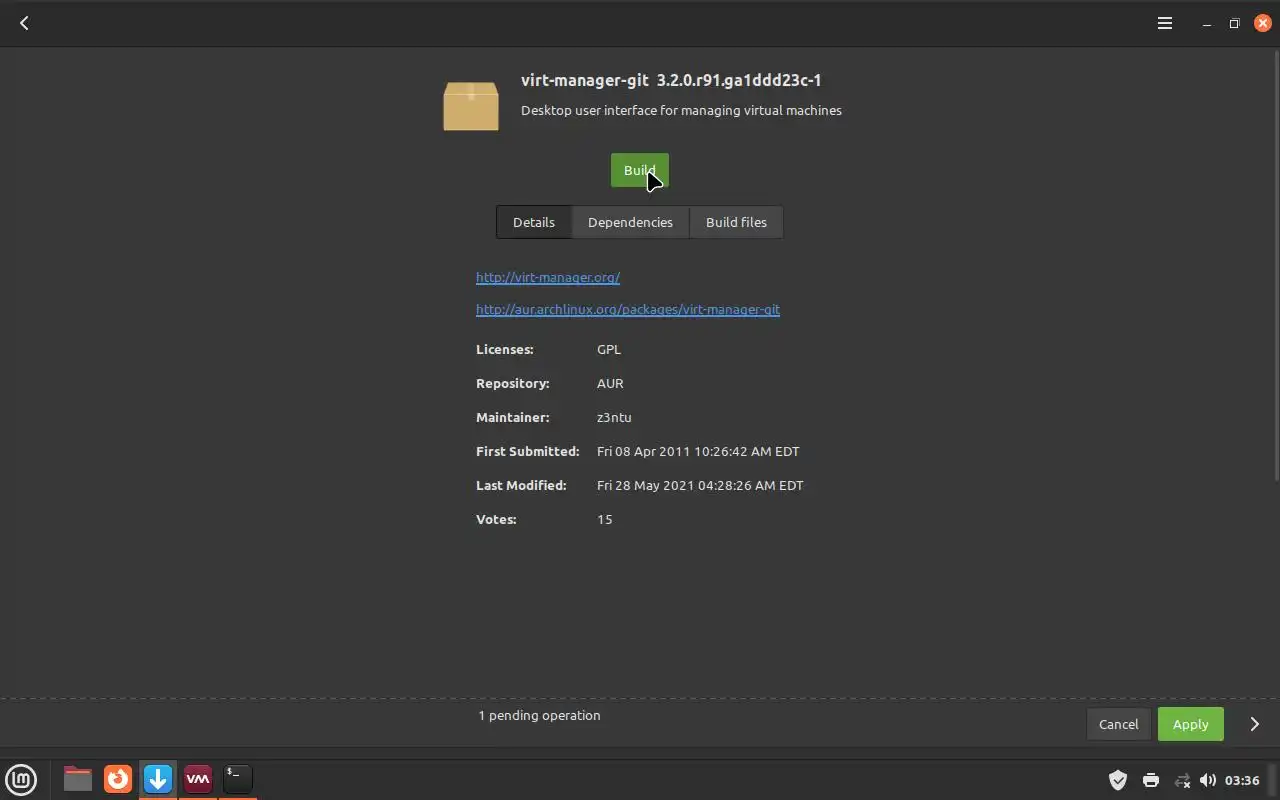Viewport: 1280px width, 800px height.
Task: Open the virtual machine manager taskbar icon
Action: pyautogui.click(x=198, y=778)
